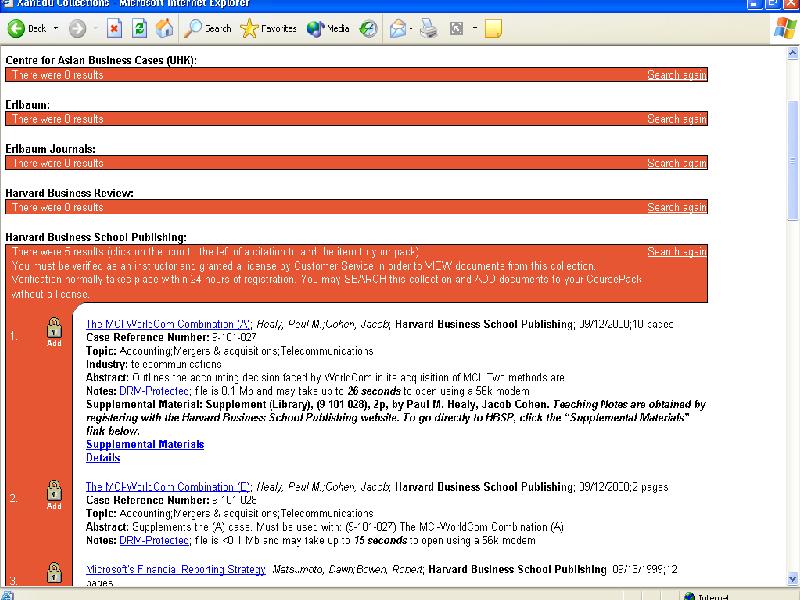Click the History icon

click(368, 29)
